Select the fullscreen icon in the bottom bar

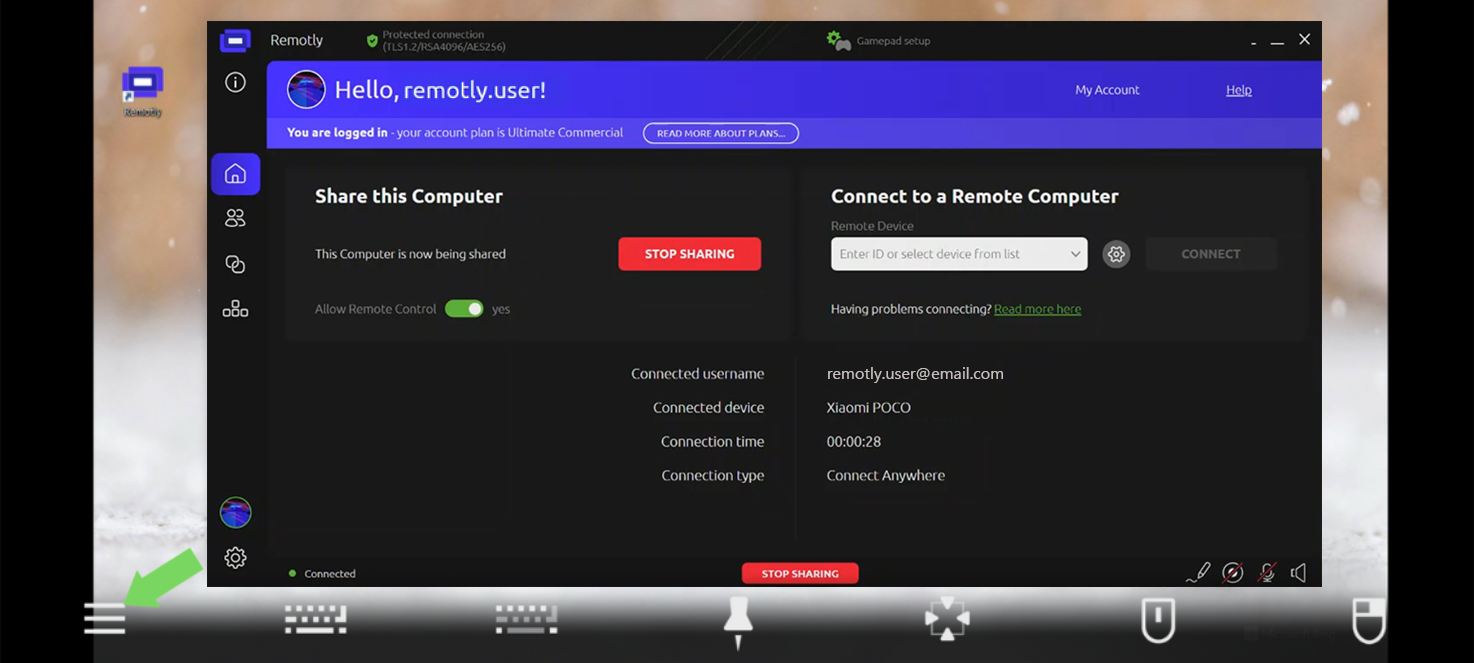pos(946,619)
